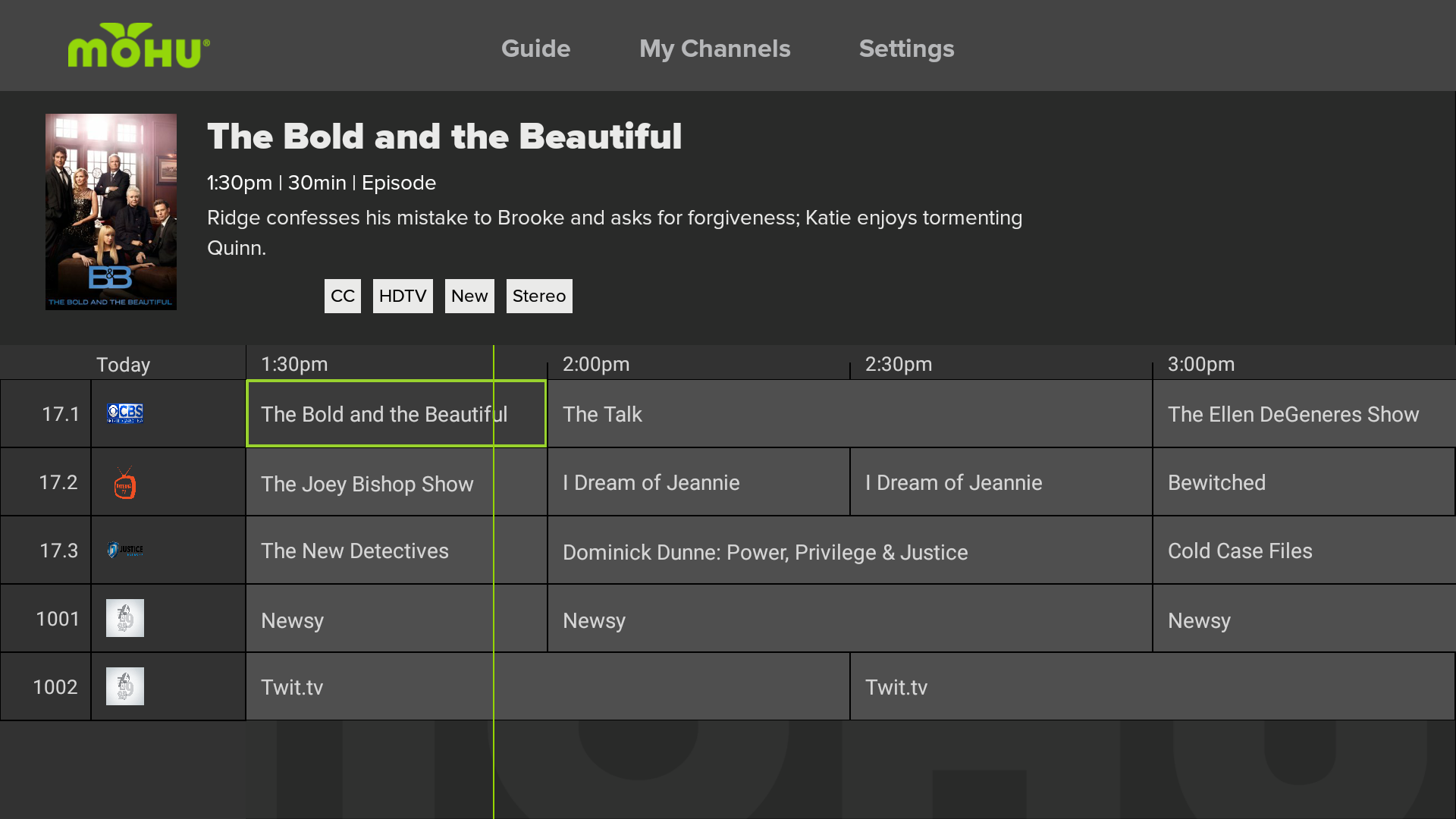Viewport: 1456px width, 819px height.
Task: Click the Mohu logo
Action: pos(139,45)
